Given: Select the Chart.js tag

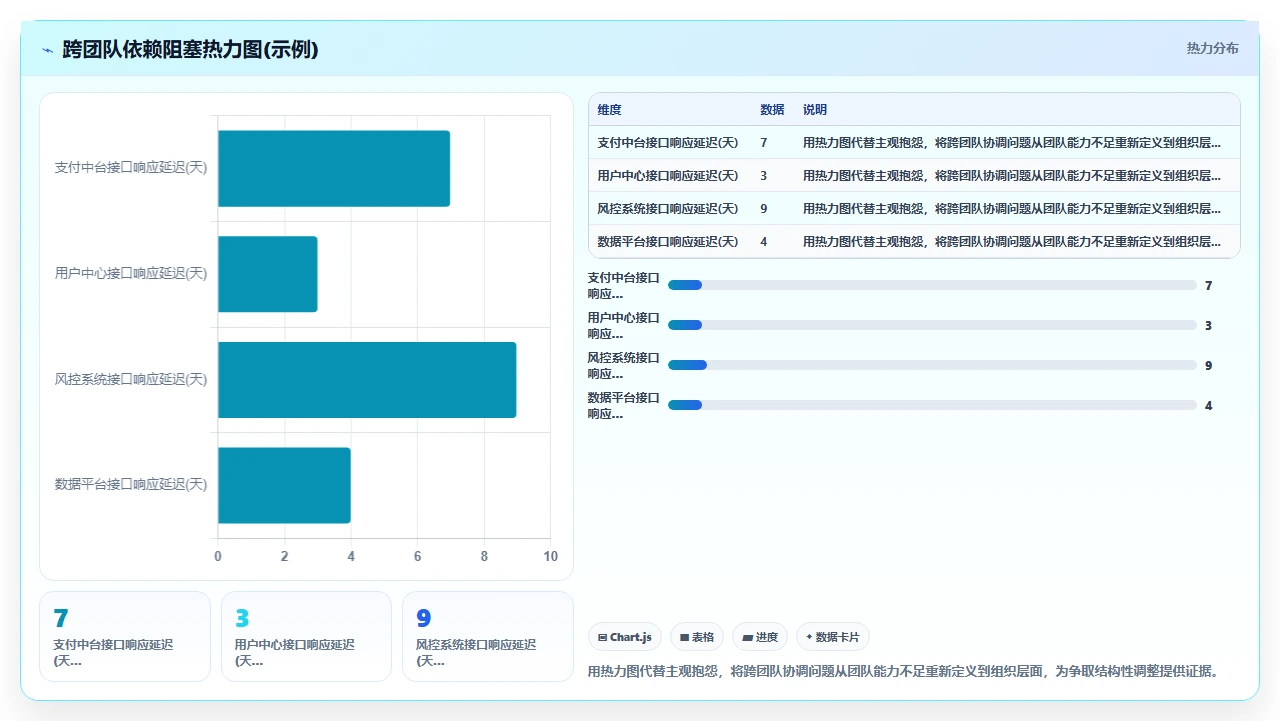Looking at the screenshot, I should [625, 637].
